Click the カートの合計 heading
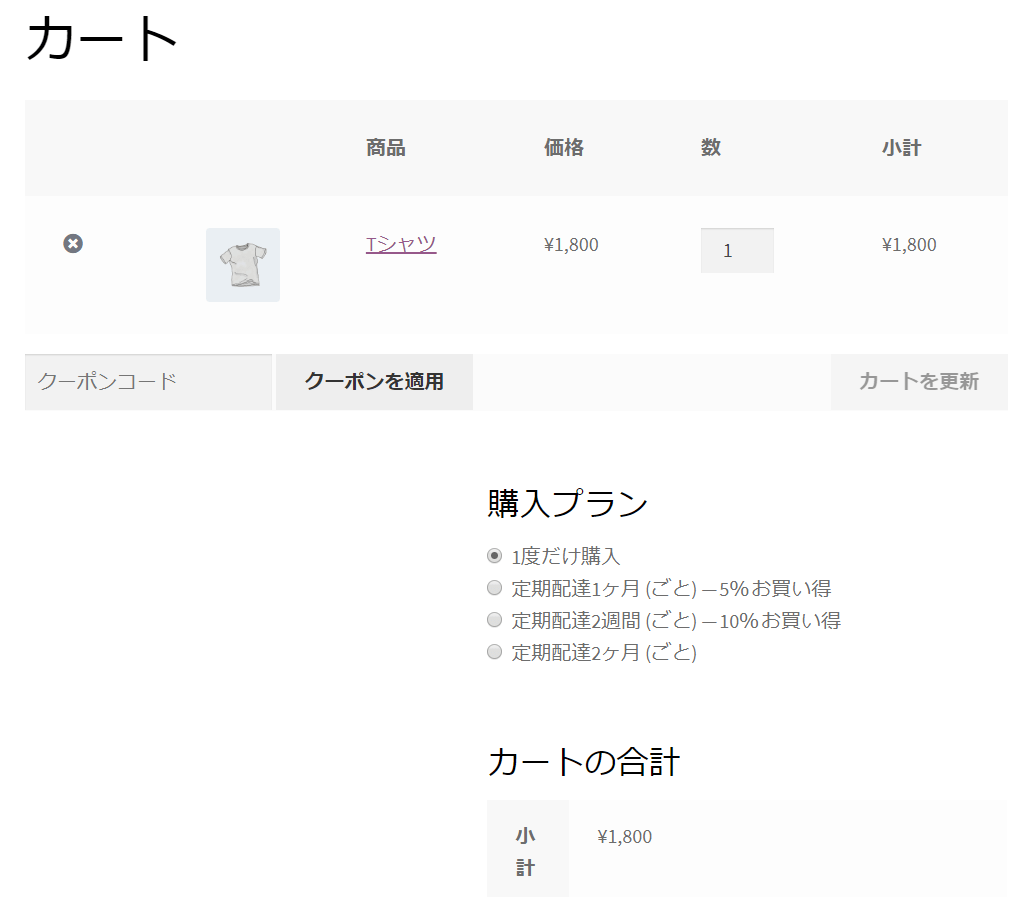Image resolution: width=1033 pixels, height=897 pixels. [584, 763]
